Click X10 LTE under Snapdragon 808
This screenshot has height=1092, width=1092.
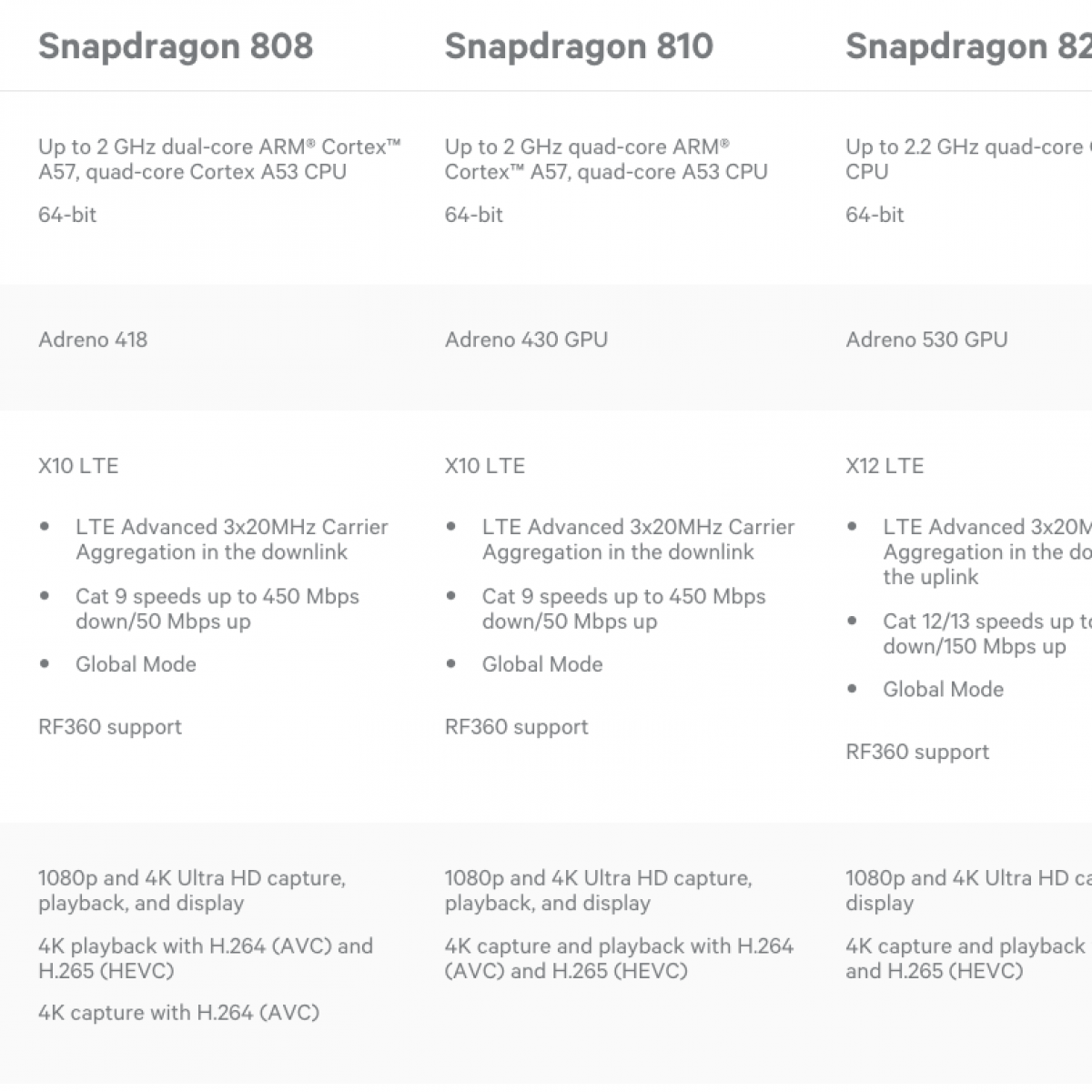[x=78, y=466]
